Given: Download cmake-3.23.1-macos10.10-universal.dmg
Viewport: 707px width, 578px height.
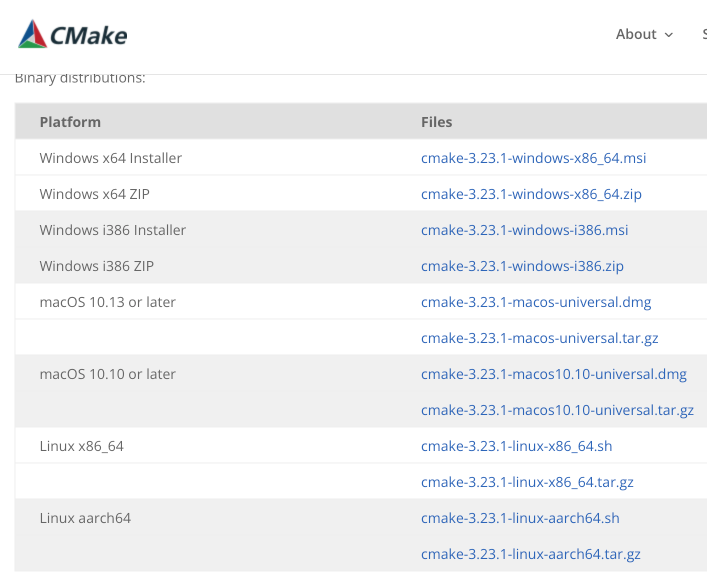Looking at the screenshot, I should 554,375.
